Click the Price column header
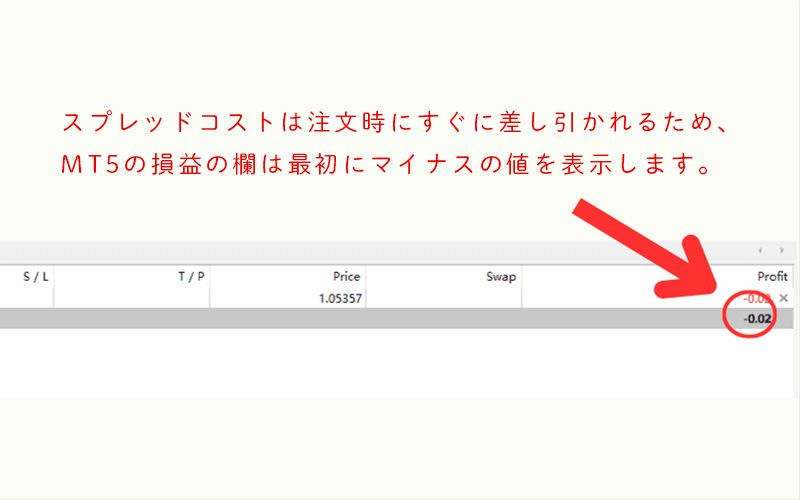The width and height of the screenshot is (800, 500). [x=346, y=276]
